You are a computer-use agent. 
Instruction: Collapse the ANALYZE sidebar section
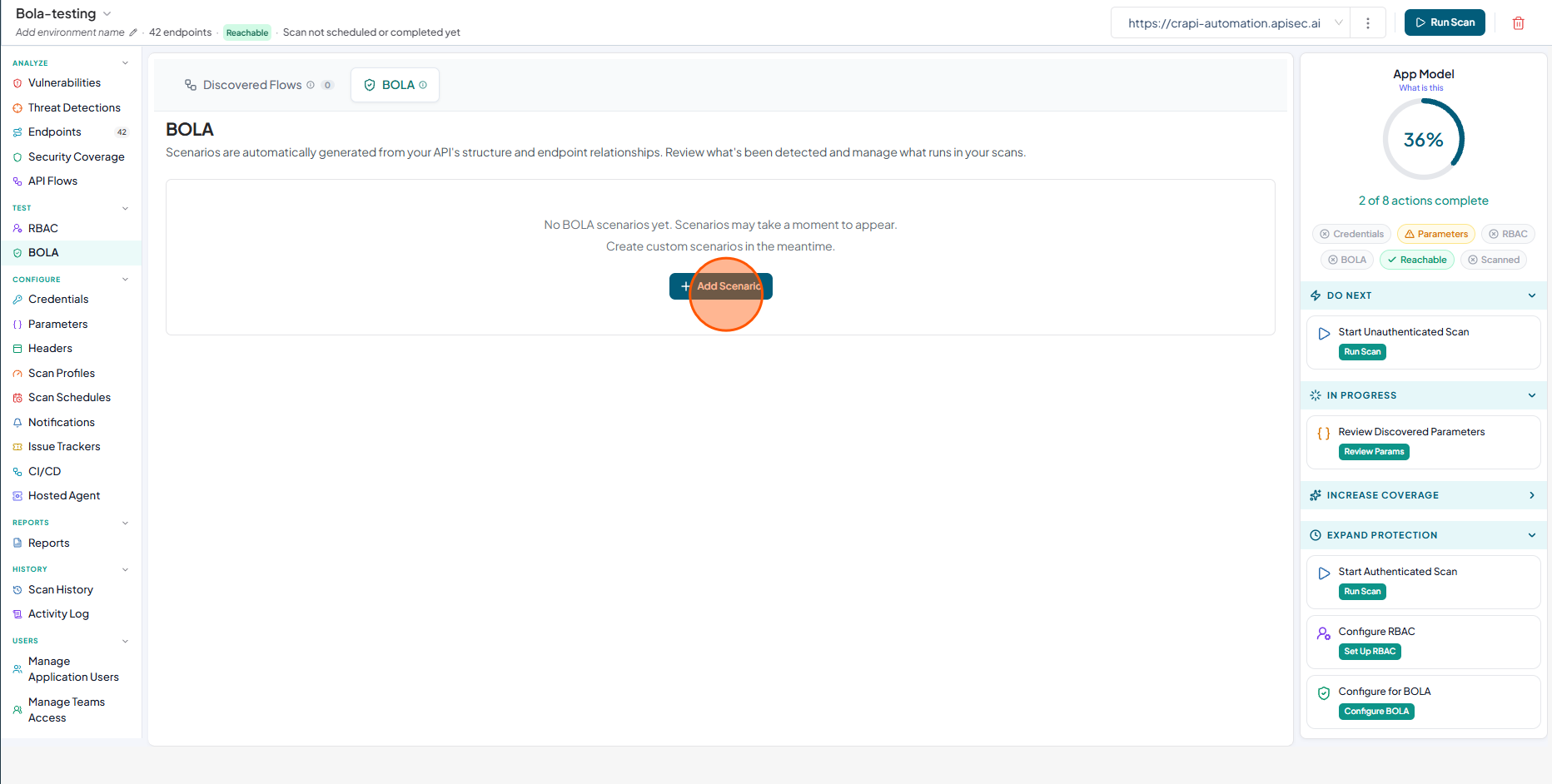(125, 63)
